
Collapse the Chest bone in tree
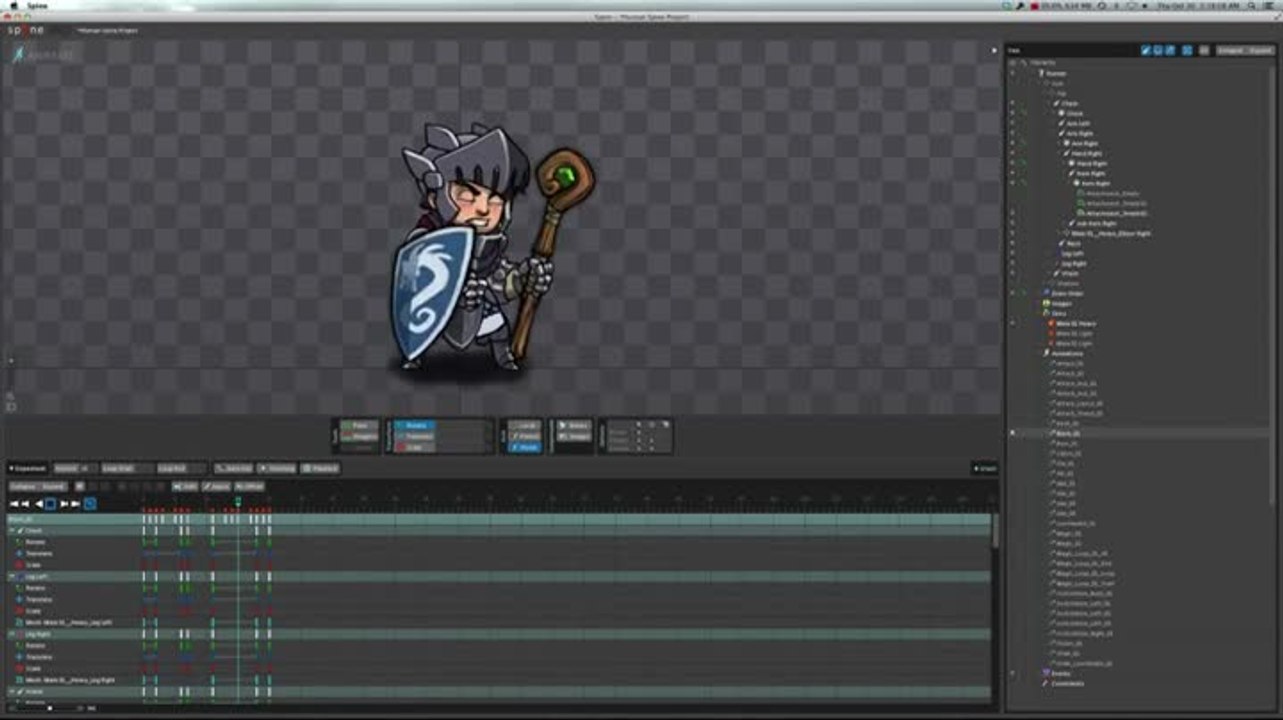pyautogui.click(x=1050, y=103)
